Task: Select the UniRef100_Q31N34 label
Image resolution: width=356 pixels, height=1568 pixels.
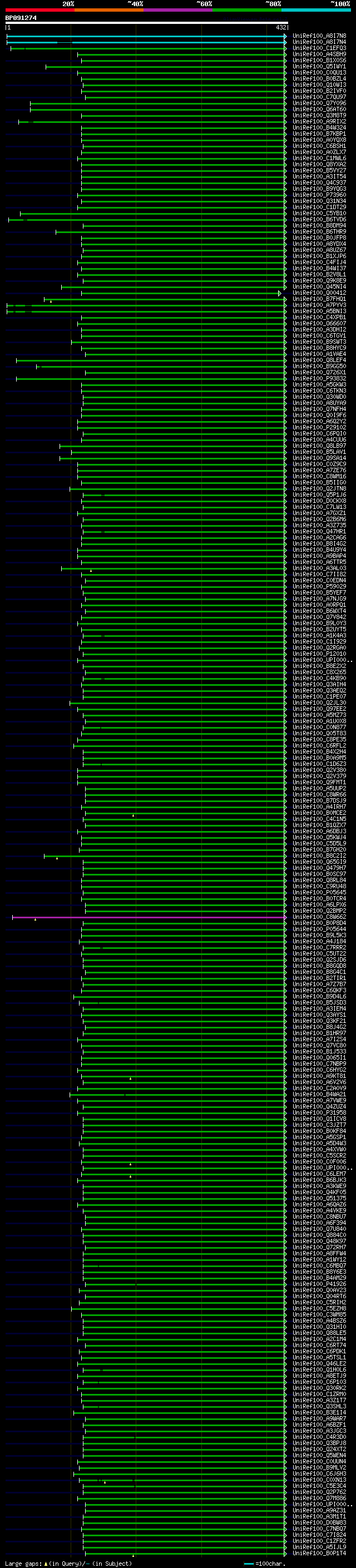Action: pos(319,201)
